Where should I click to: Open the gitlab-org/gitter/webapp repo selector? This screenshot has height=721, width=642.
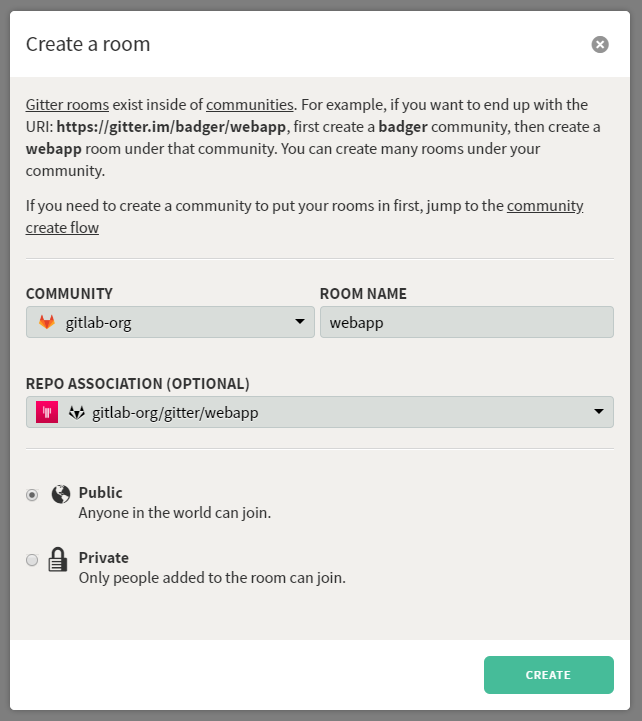click(x=320, y=412)
